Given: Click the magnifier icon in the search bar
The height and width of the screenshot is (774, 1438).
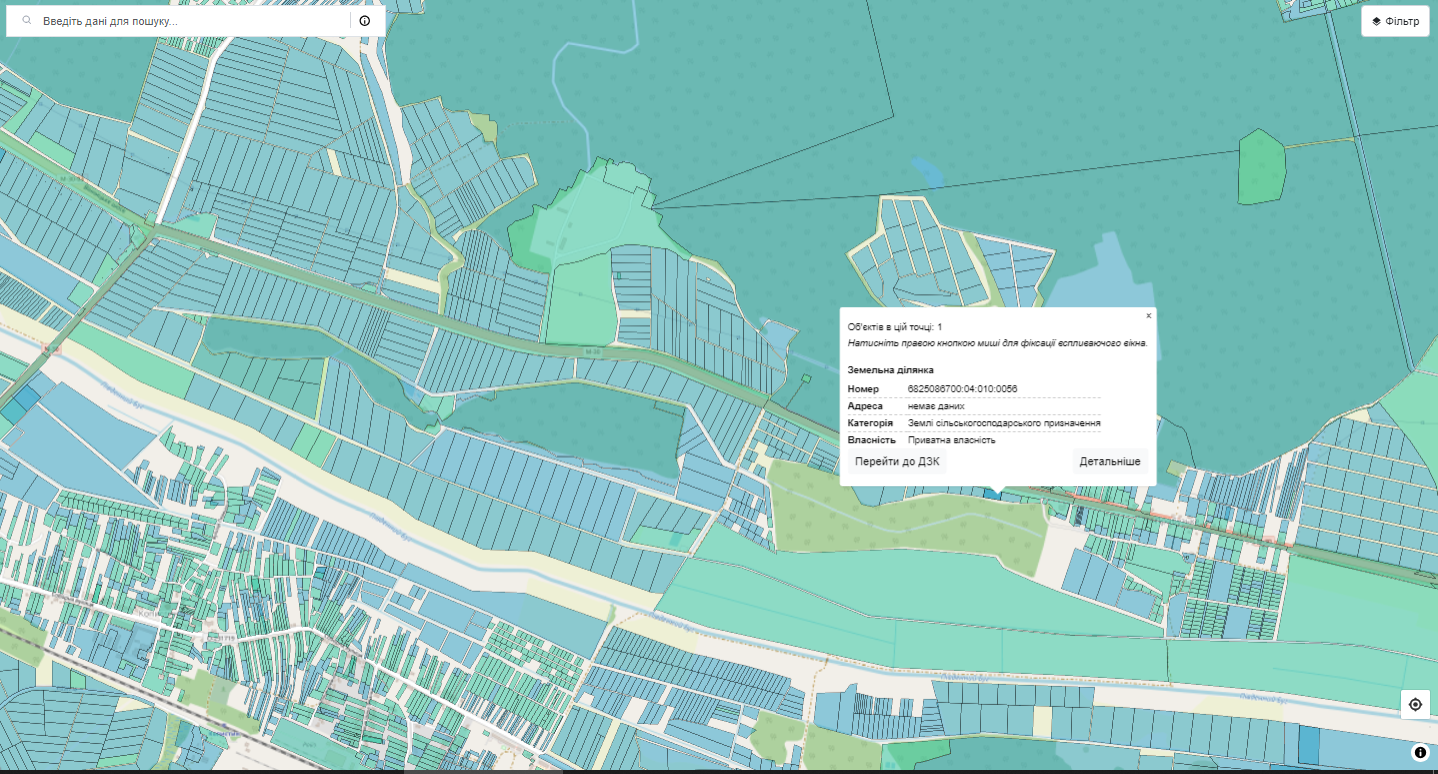Looking at the screenshot, I should (26, 21).
